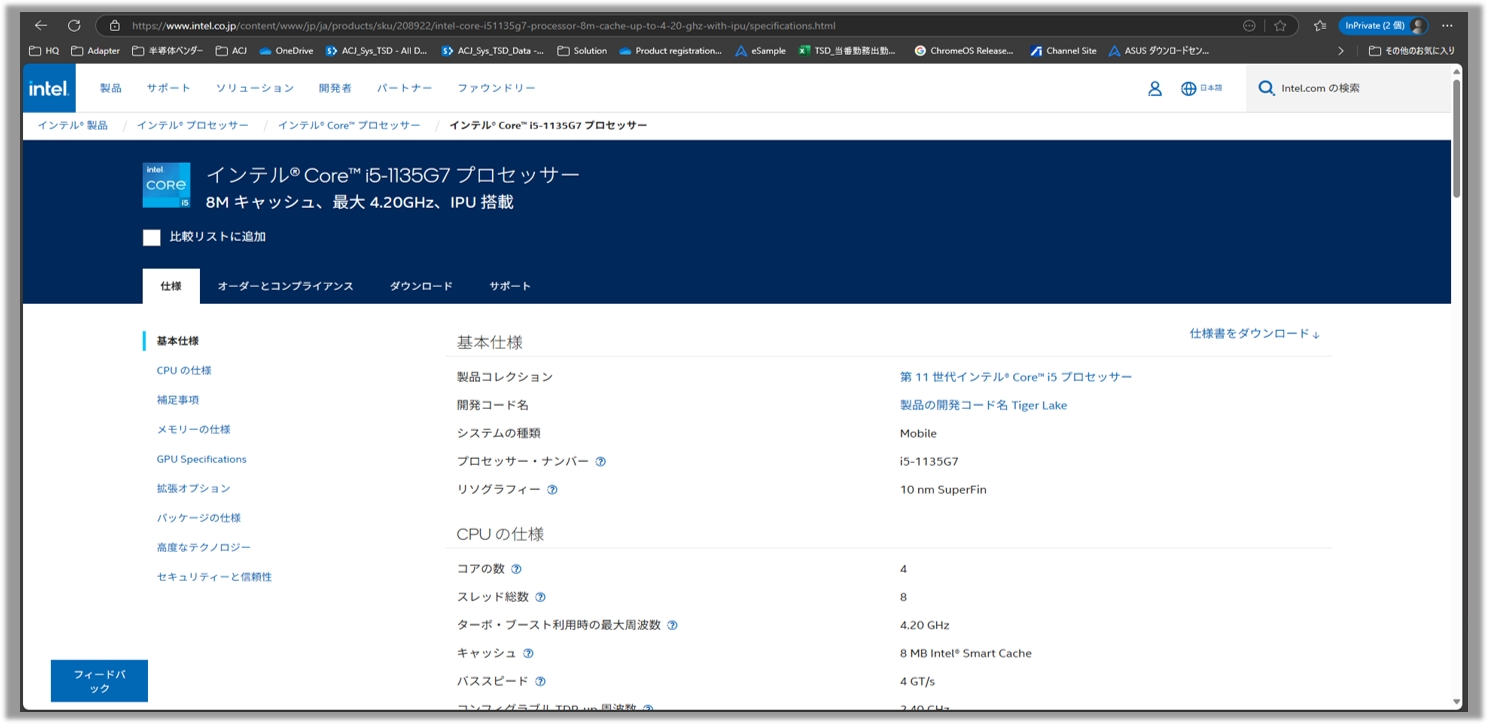Click the Intel.com の検索 search field
1491x728 pixels.
(x=1349, y=88)
